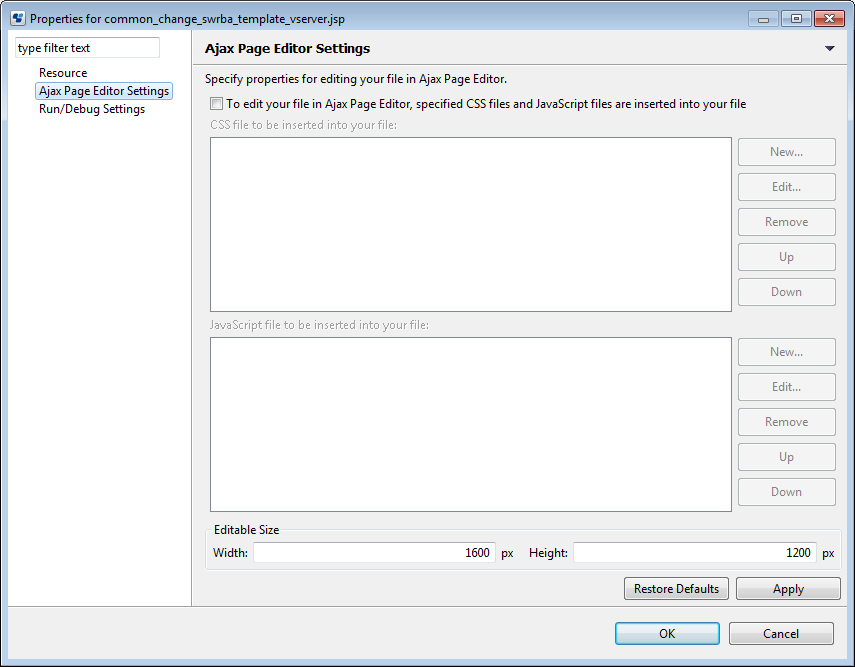The image size is (855, 667).
Task: Open Run/Debug Settings page
Action: pos(92,109)
